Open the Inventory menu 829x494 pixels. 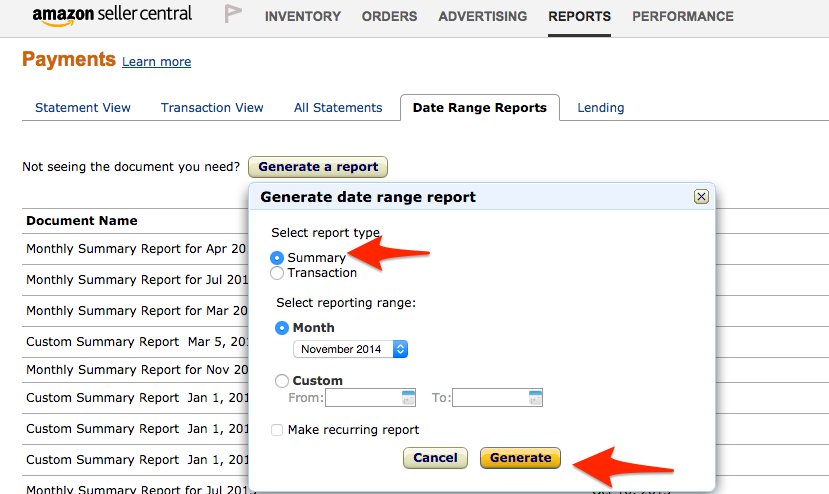[x=303, y=16]
